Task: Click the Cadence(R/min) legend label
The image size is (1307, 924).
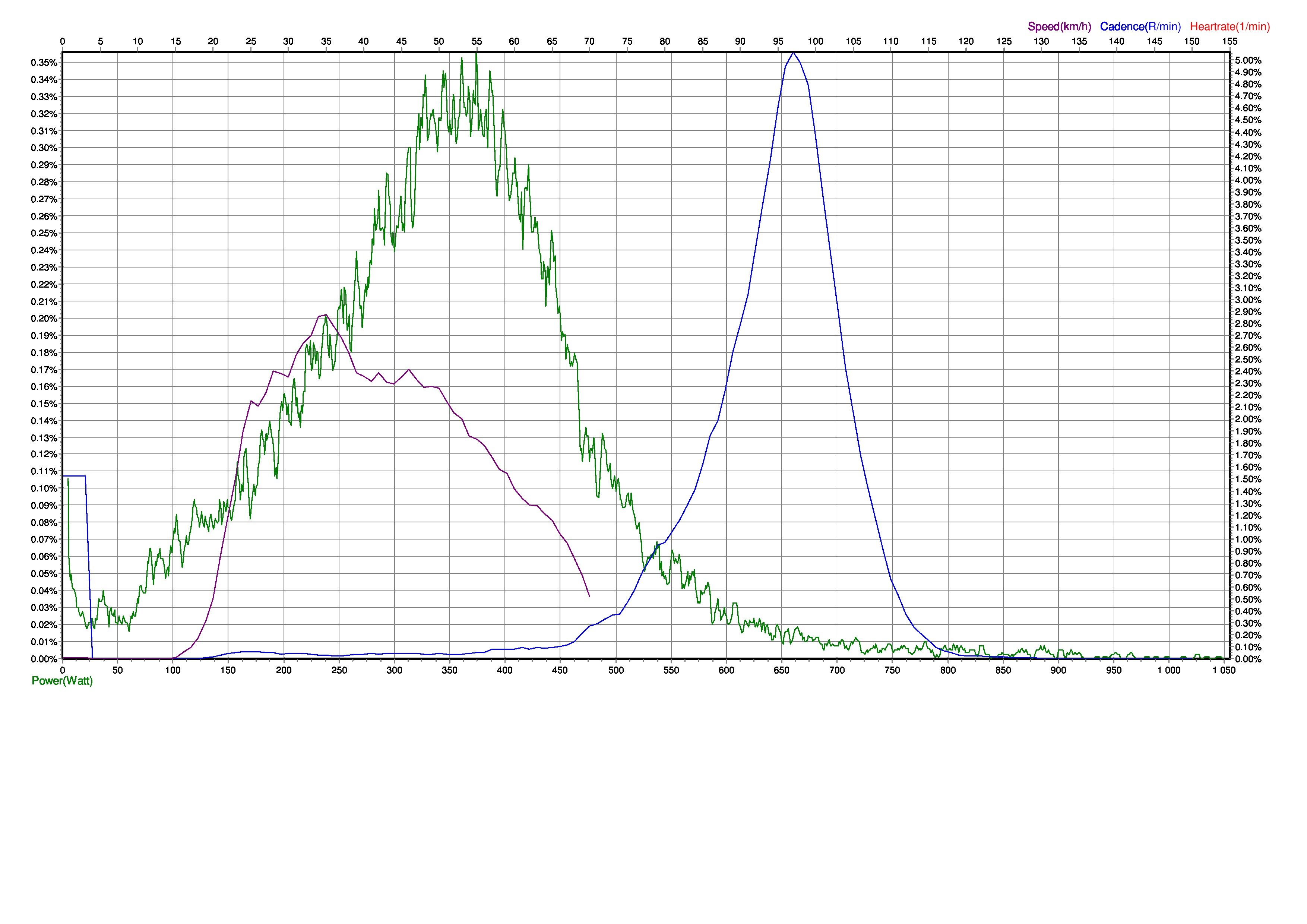Action: [x=1140, y=26]
